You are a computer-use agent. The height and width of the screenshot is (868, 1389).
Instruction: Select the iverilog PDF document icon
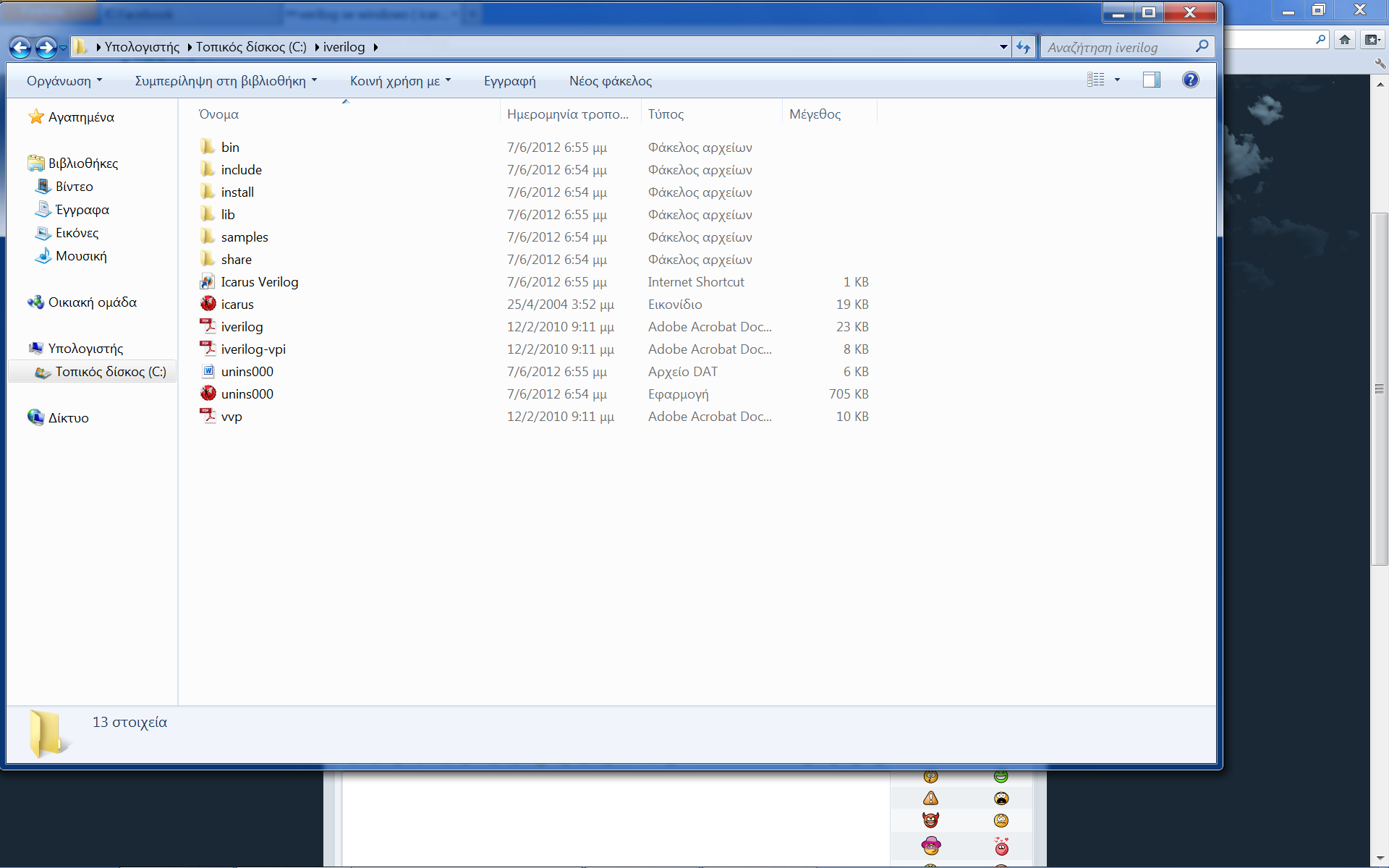point(208,326)
